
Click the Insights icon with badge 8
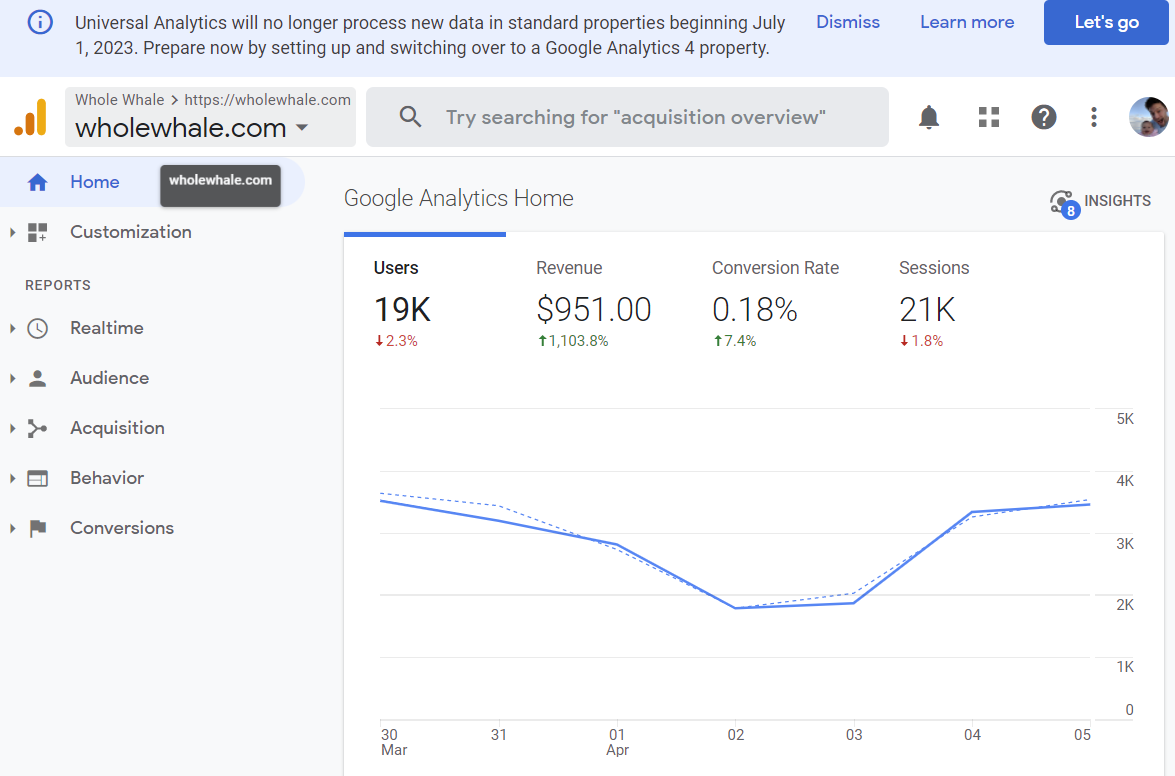coord(1063,202)
